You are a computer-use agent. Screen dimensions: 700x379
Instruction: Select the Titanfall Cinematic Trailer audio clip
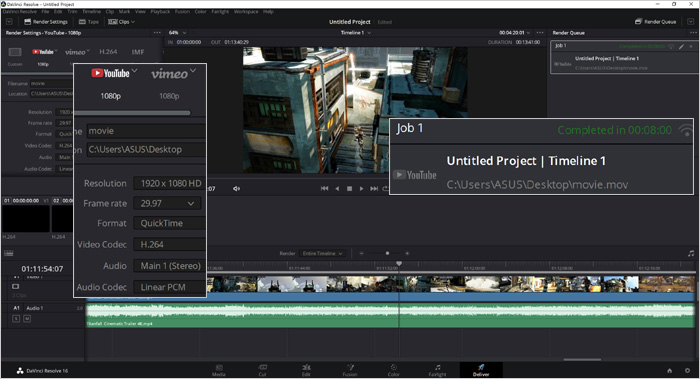[390, 315]
